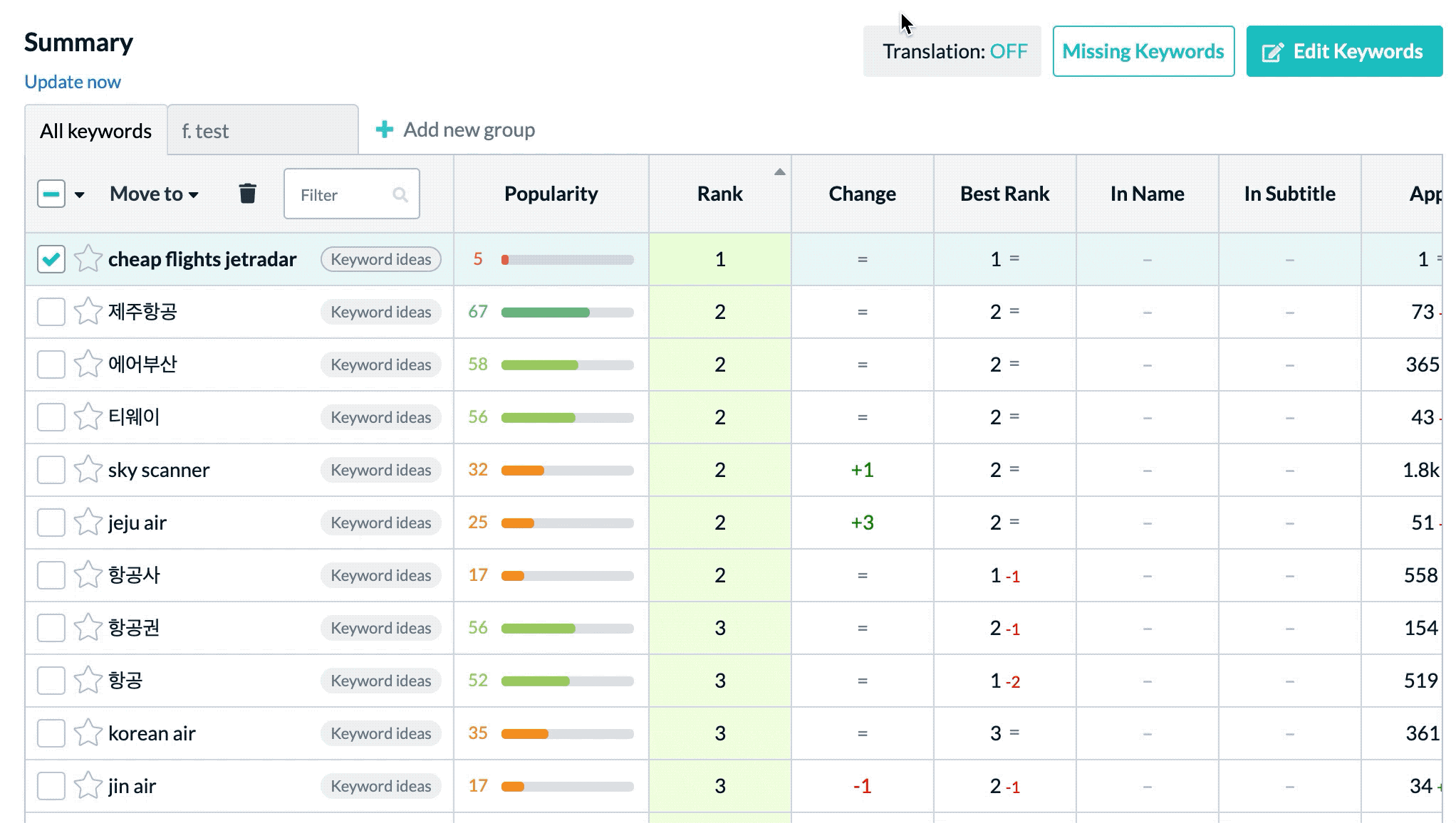Check the sky scanner row checkbox
The width and height of the screenshot is (1456, 823).
[x=51, y=470]
